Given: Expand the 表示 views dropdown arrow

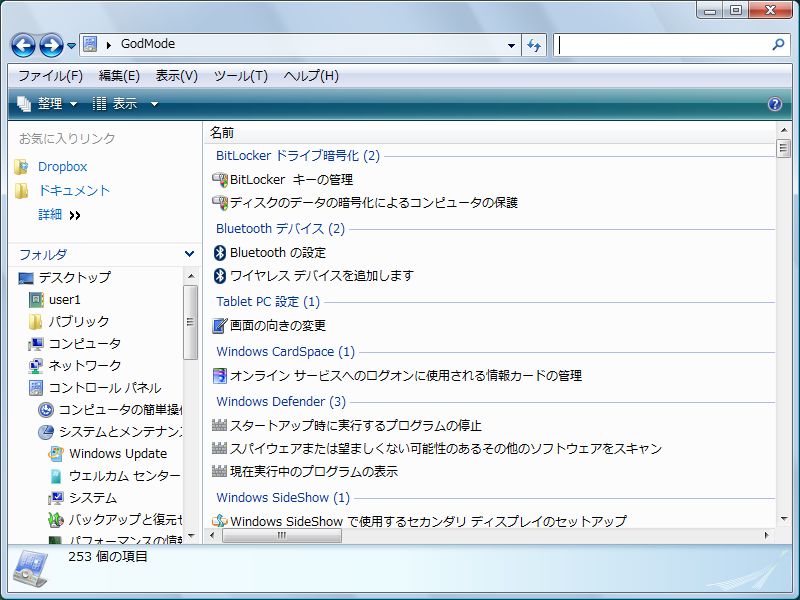Looking at the screenshot, I should click(154, 105).
